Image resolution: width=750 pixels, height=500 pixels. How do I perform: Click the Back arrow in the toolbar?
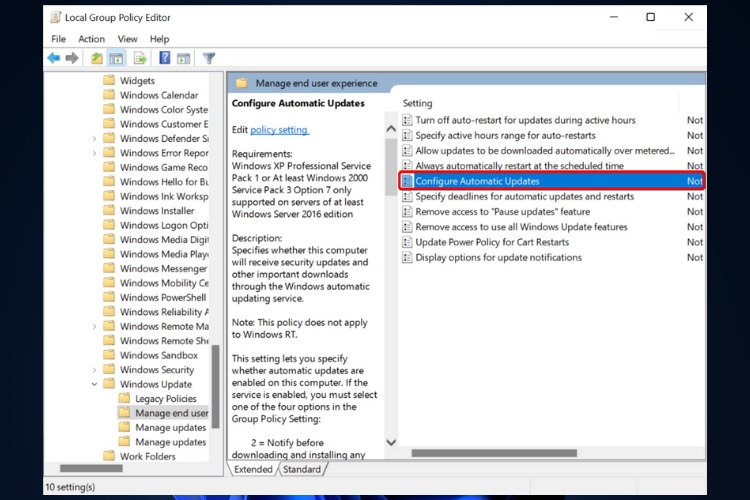(53, 58)
